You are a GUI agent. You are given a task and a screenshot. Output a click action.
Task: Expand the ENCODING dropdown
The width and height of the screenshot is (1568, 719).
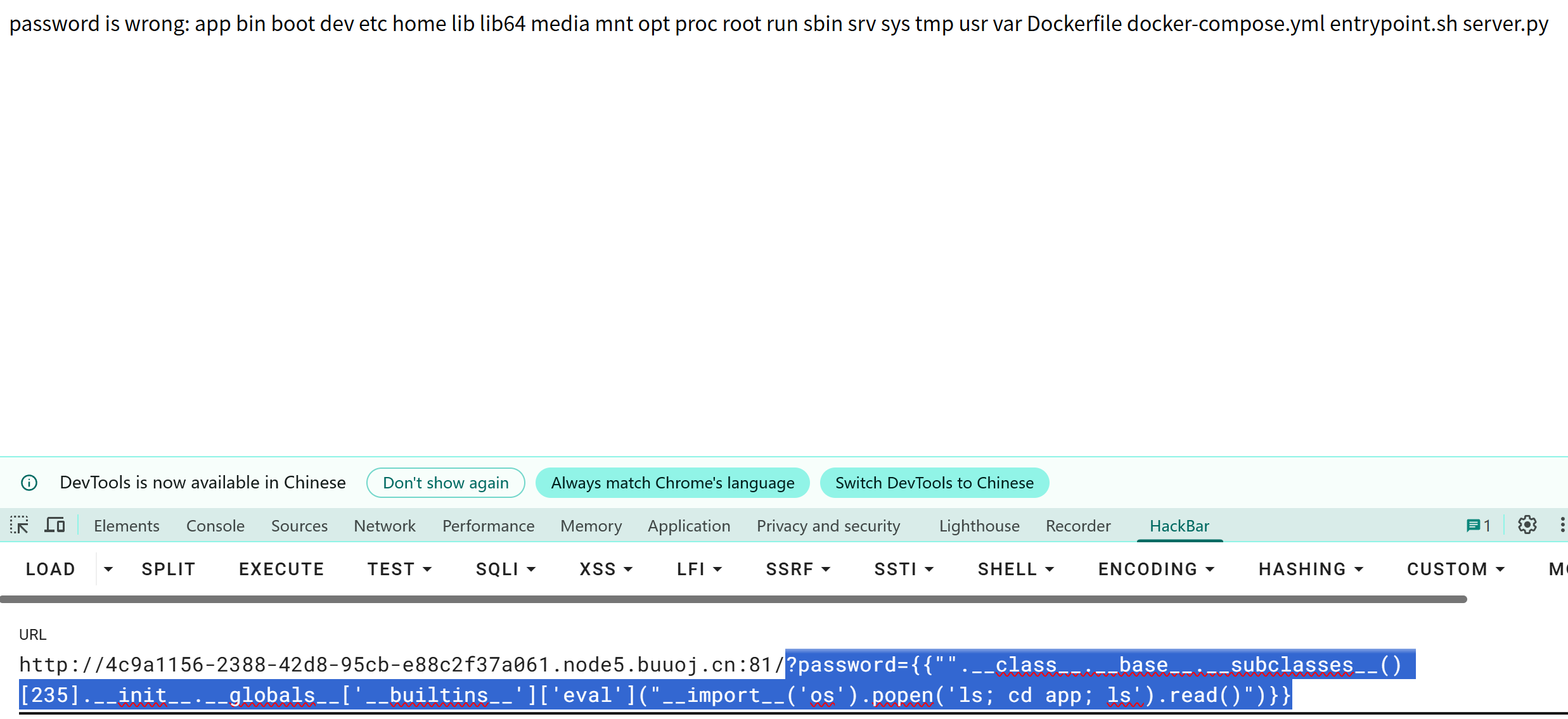pyautogui.click(x=1155, y=569)
